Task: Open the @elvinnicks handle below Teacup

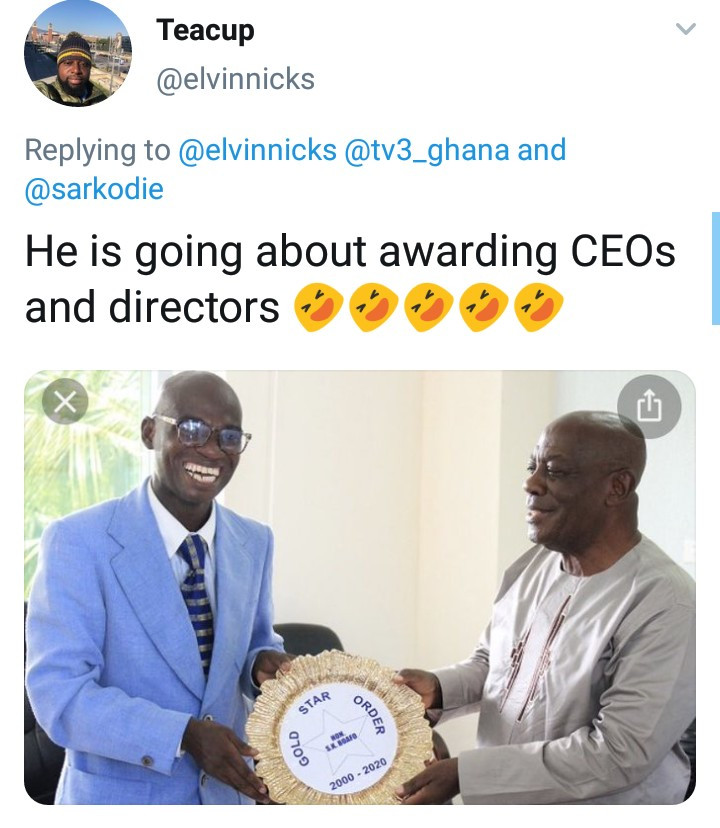Action: coord(235,80)
